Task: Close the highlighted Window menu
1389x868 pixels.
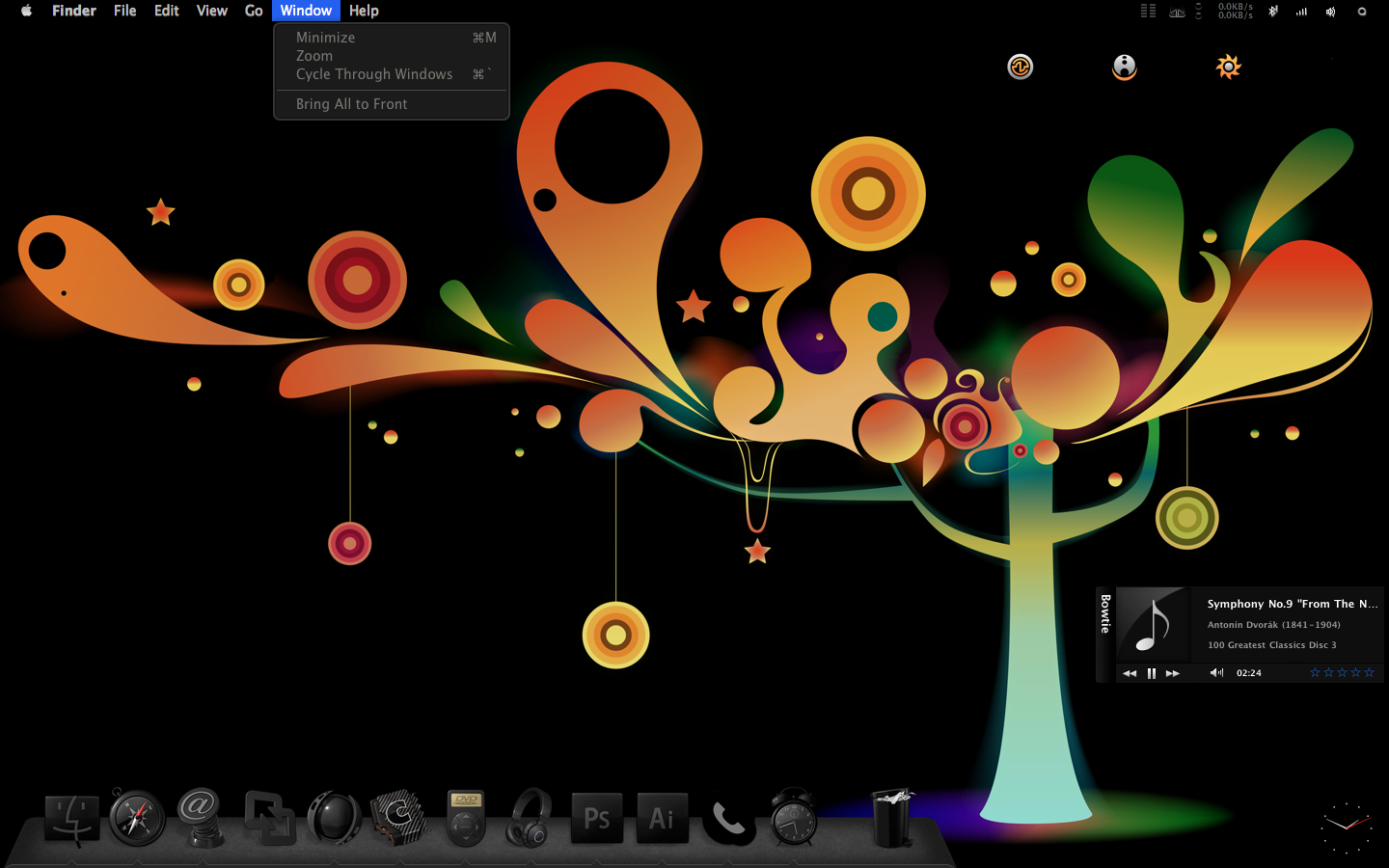Action: coord(306,11)
